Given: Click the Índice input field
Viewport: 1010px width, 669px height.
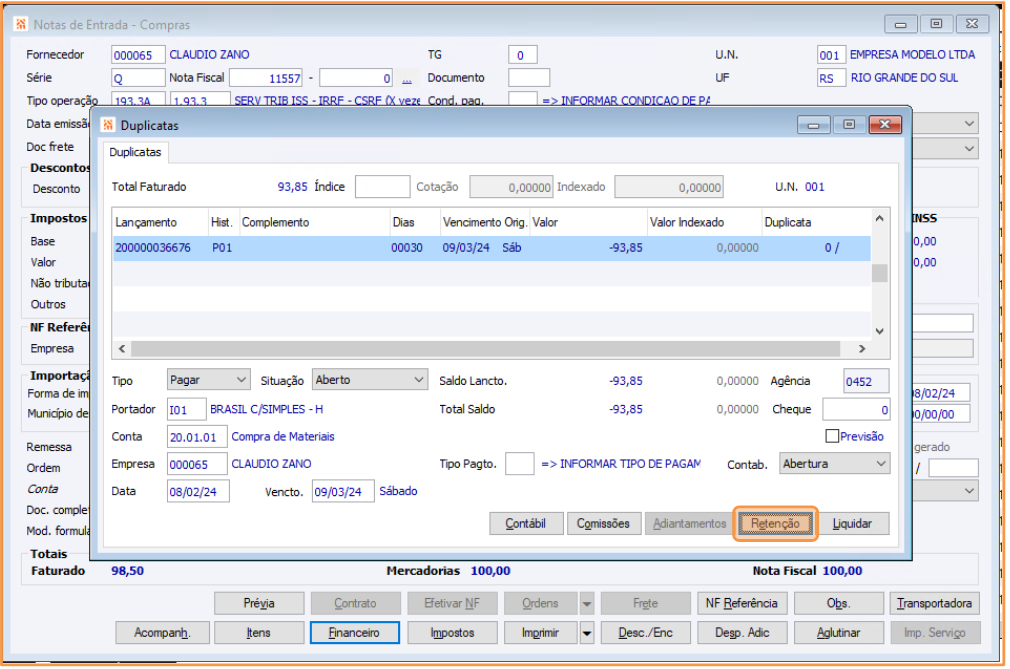Looking at the screenshot, I should pyautogui.click(x=382, y=187).
